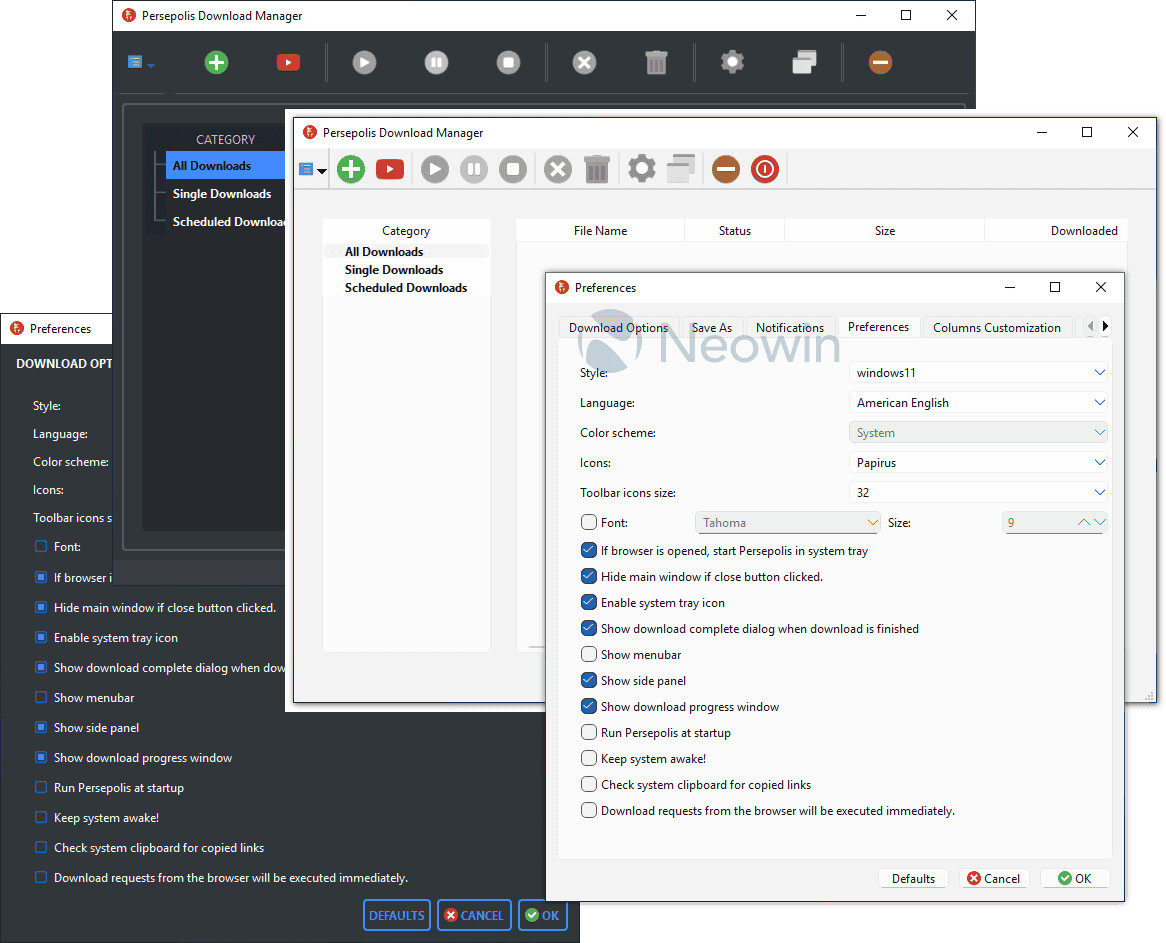Image resolution: width=1166 pixels, height=943 pixels.
Task: Uncheck Show side panel in light Preferences
Action: point(589,680)
